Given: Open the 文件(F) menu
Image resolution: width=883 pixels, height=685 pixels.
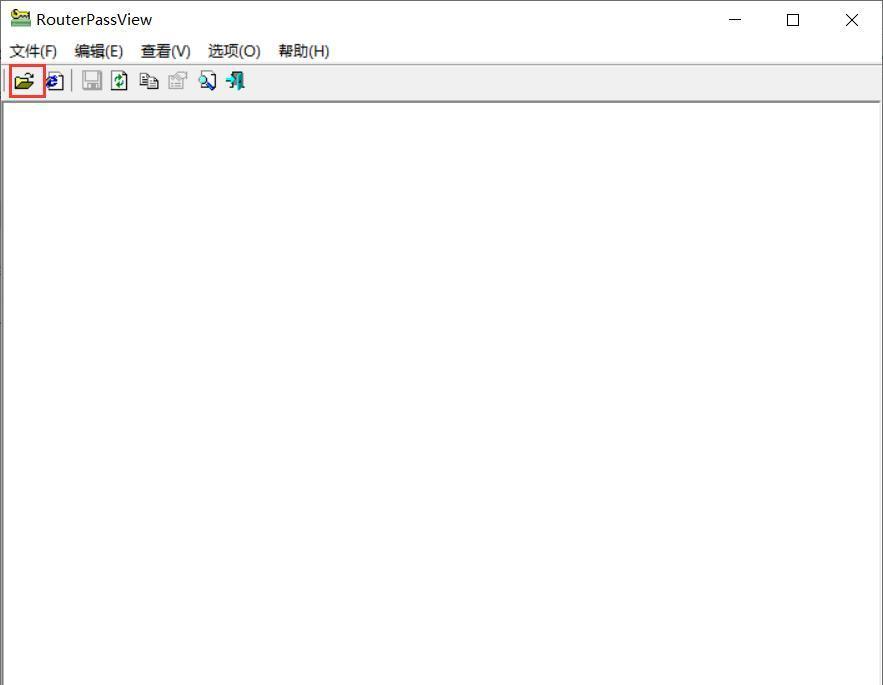Looking at the screenshot, I should pyautogui.click(x=33, y=51).
